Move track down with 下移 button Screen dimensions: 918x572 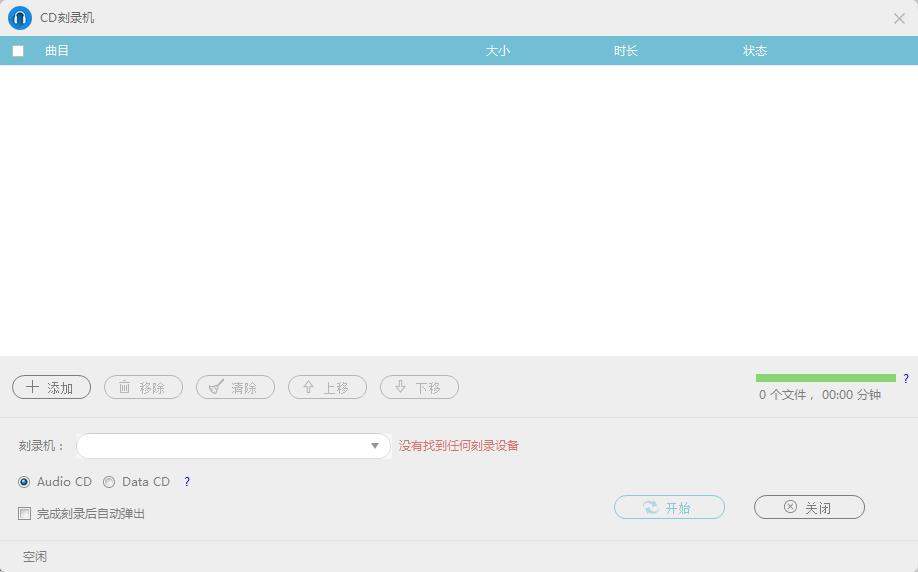(419, 387)
